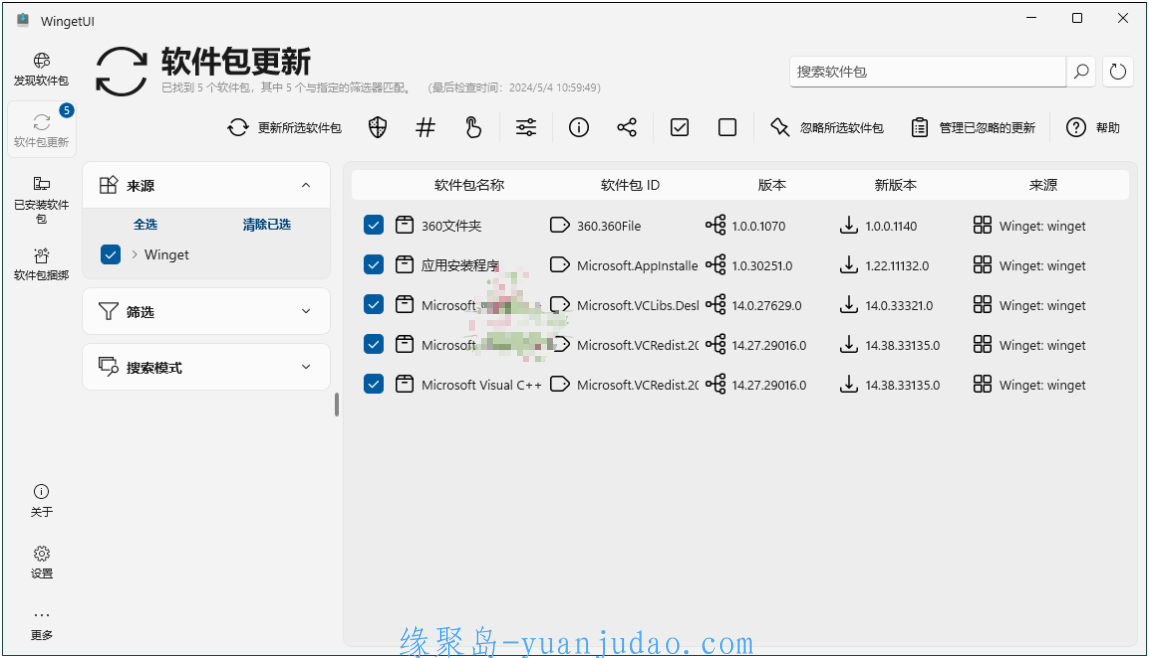Open the Discover Packages (发现软件包) page
This screenshot has height=658, width=1149.
coord(41,69)
